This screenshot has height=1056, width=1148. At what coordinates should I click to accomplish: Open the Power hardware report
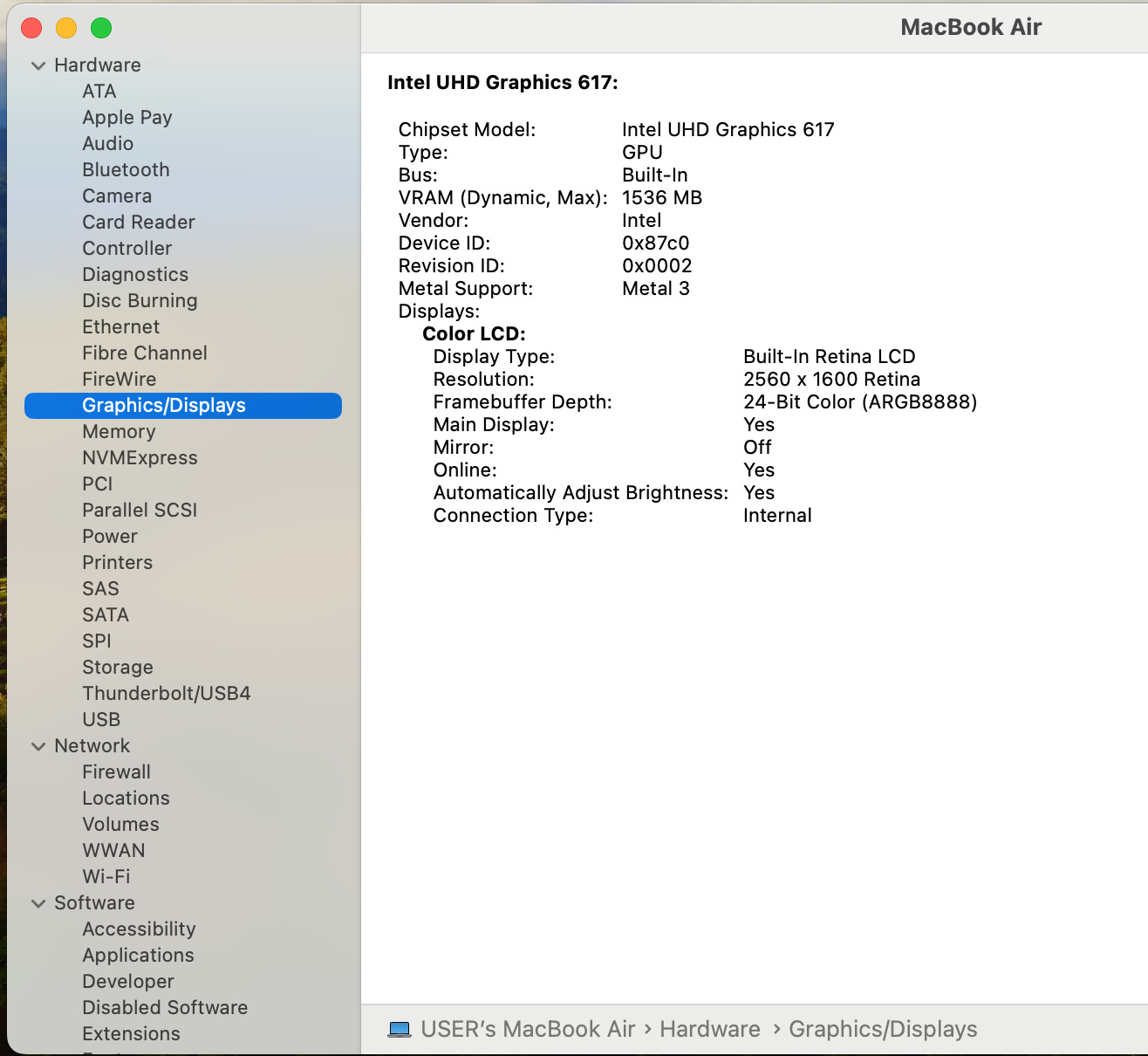[110, 536]
